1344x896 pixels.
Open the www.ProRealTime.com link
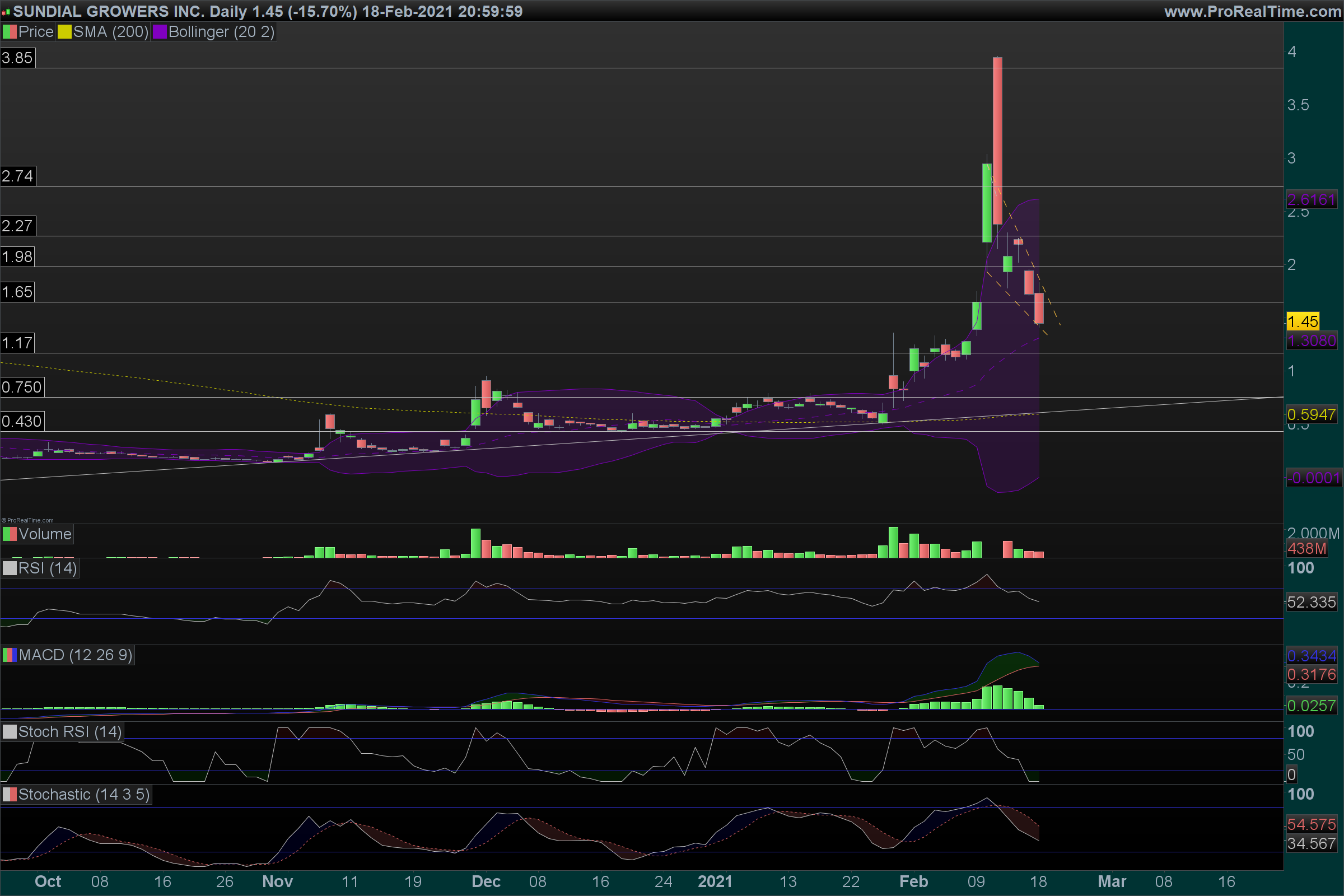coord(1252,11)
